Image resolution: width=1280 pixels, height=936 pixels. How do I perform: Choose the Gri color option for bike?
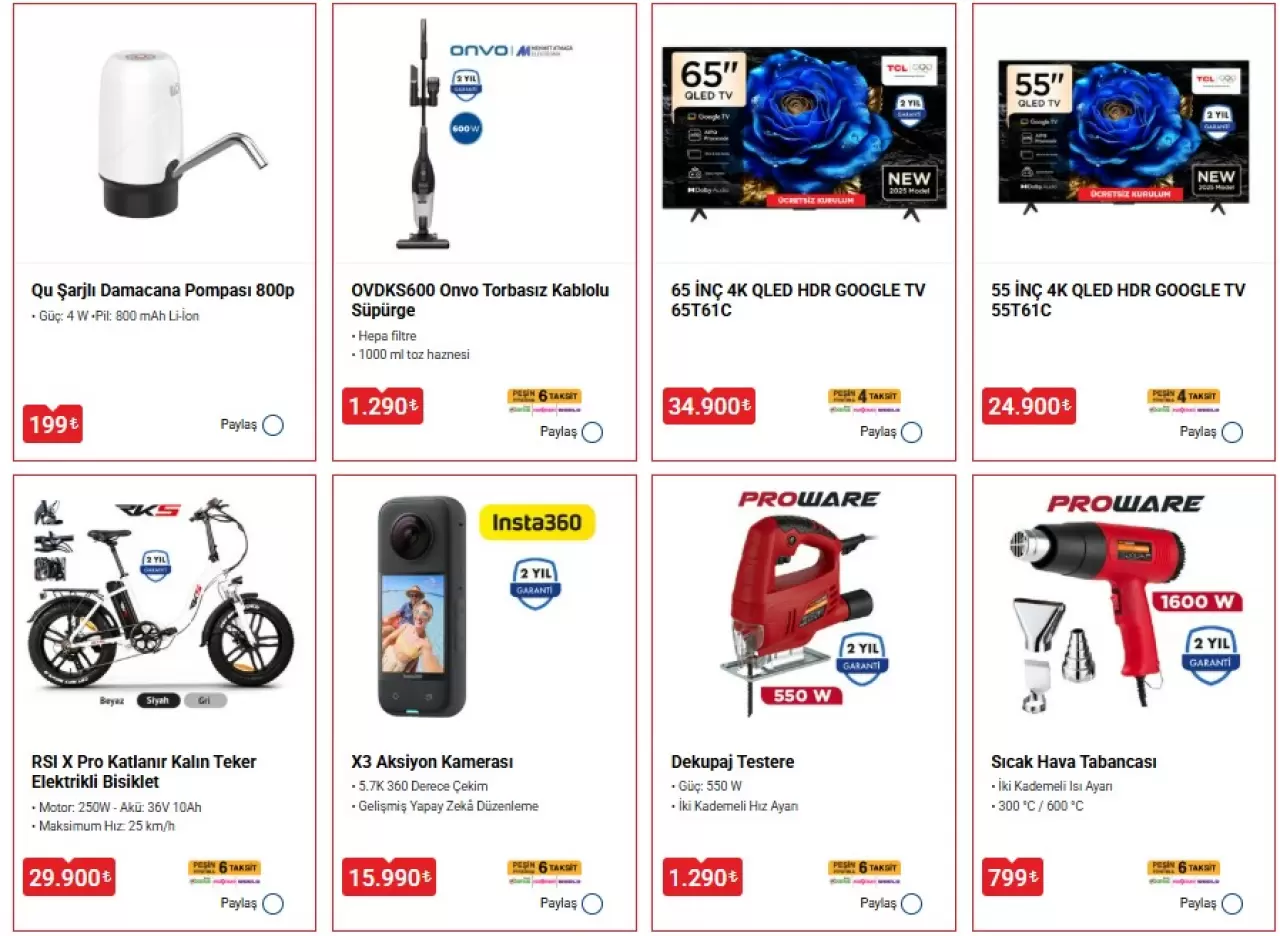pyautogui.click(x=204, y=701)
